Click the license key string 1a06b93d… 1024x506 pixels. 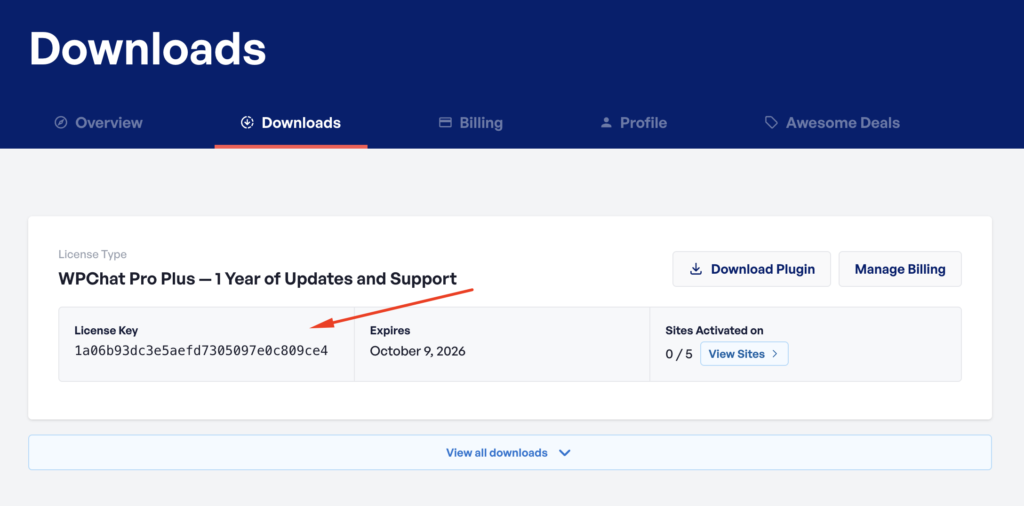(x=201, y=351)
